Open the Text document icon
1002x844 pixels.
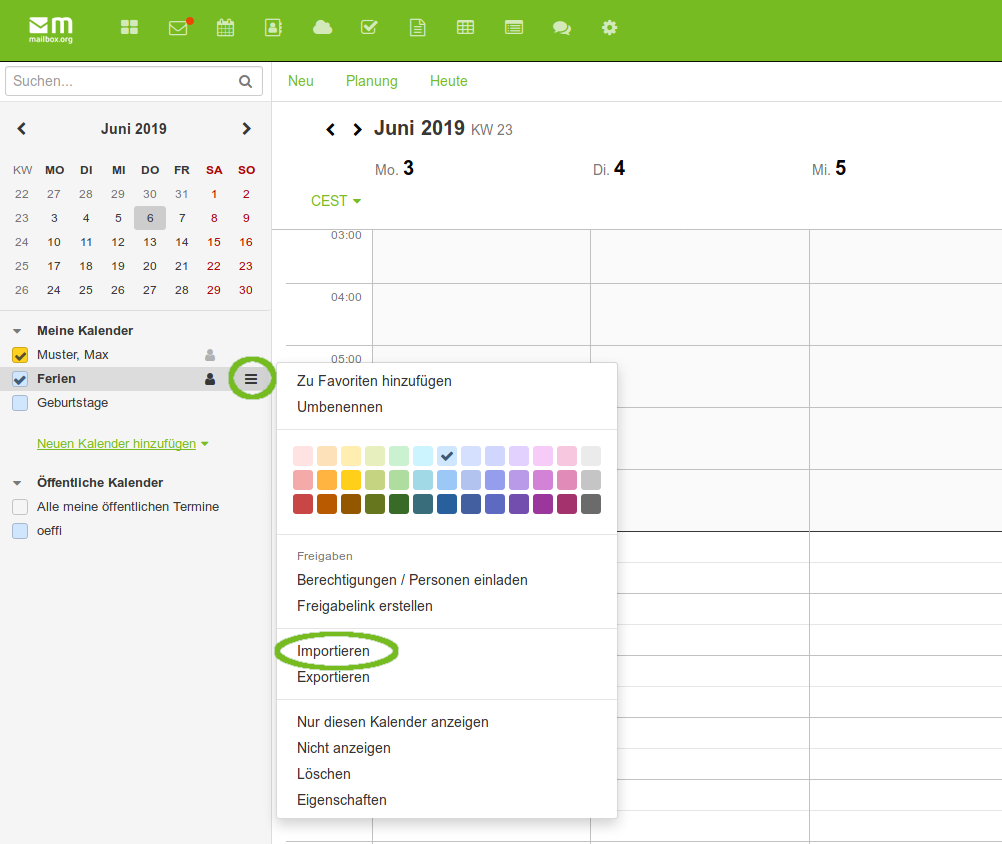click(417, 27)
